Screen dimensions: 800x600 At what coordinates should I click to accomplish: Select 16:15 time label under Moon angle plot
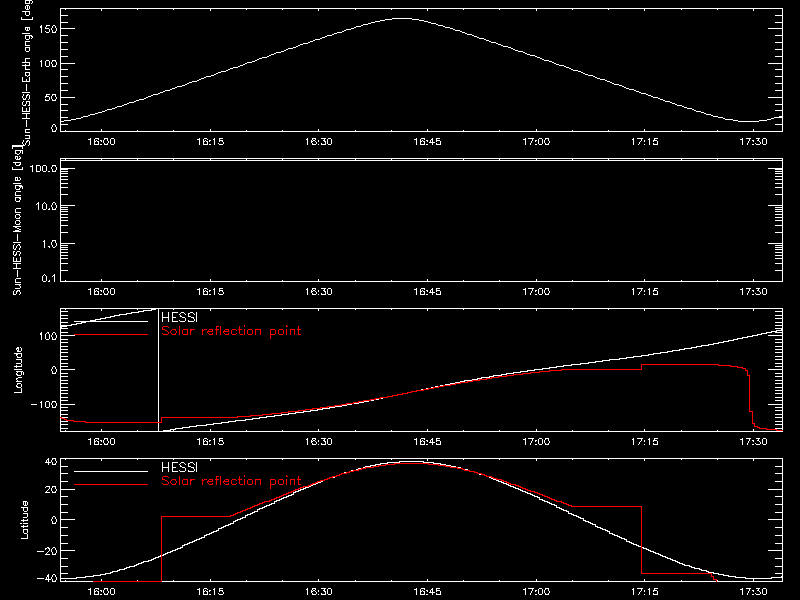[210, 292]
